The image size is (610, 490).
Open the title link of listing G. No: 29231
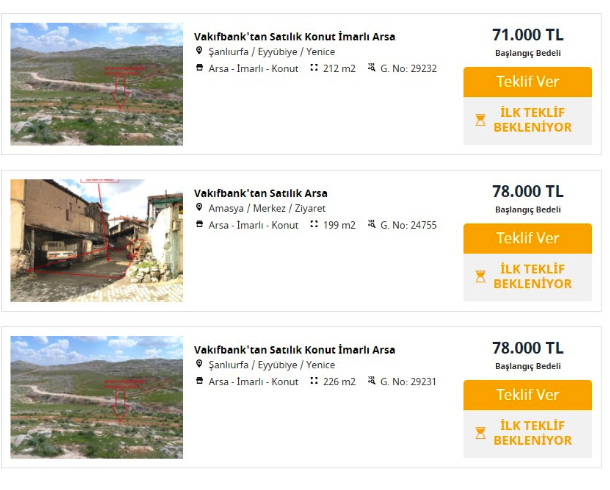(x=294, y=350)
